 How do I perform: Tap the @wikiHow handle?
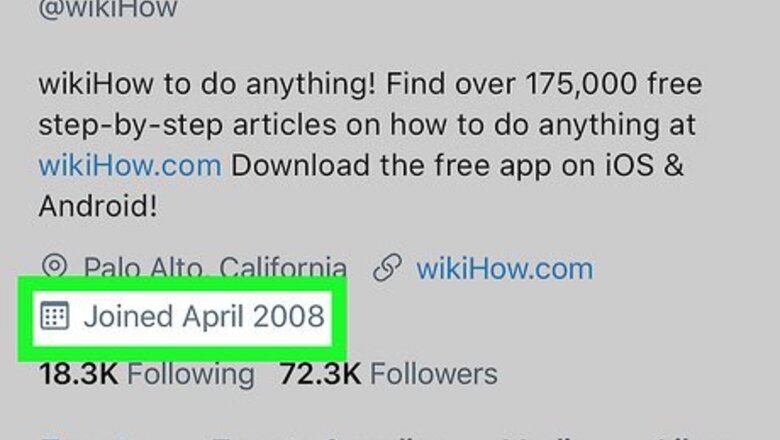coord(107,10)
